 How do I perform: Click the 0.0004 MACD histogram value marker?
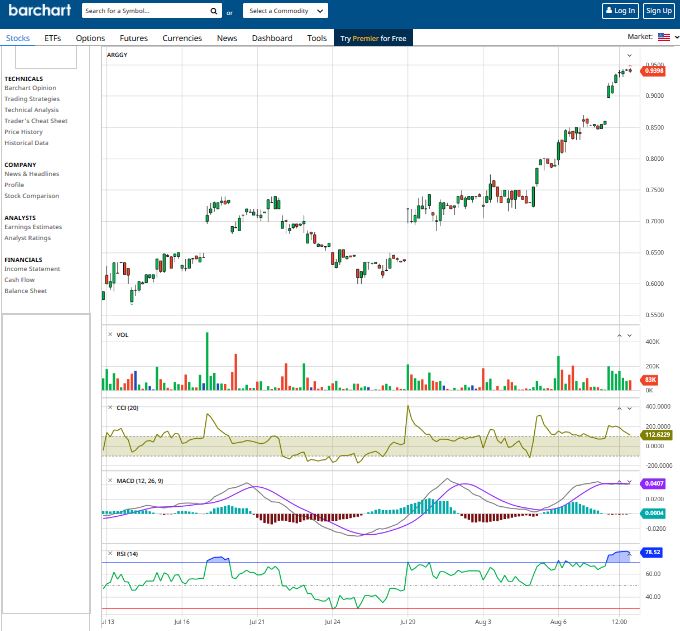[x=653, y=513]
